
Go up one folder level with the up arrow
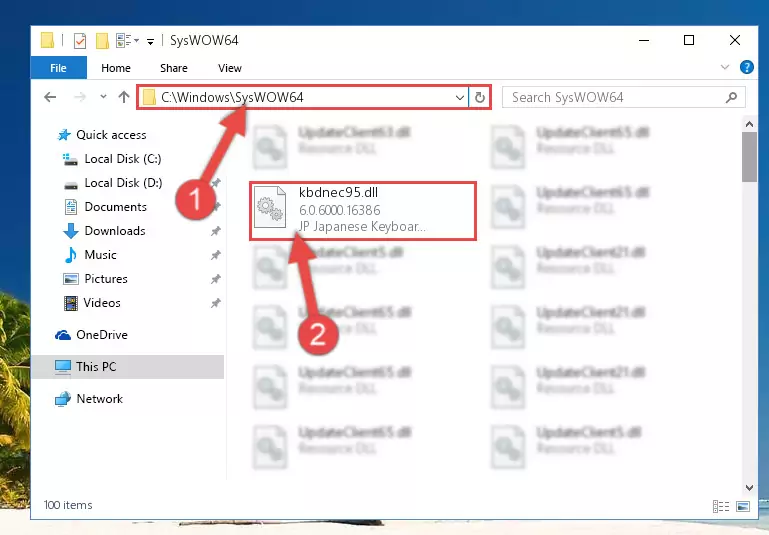click(x=124, y=97)
